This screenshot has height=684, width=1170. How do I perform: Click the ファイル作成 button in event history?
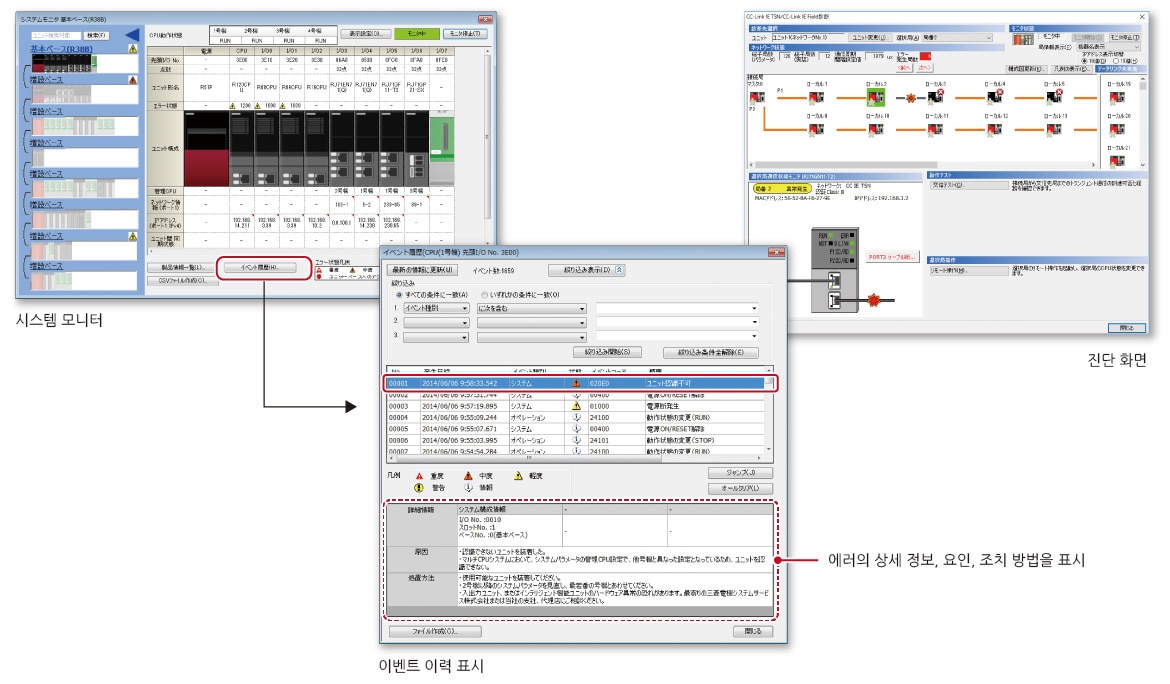pos(435,631)
